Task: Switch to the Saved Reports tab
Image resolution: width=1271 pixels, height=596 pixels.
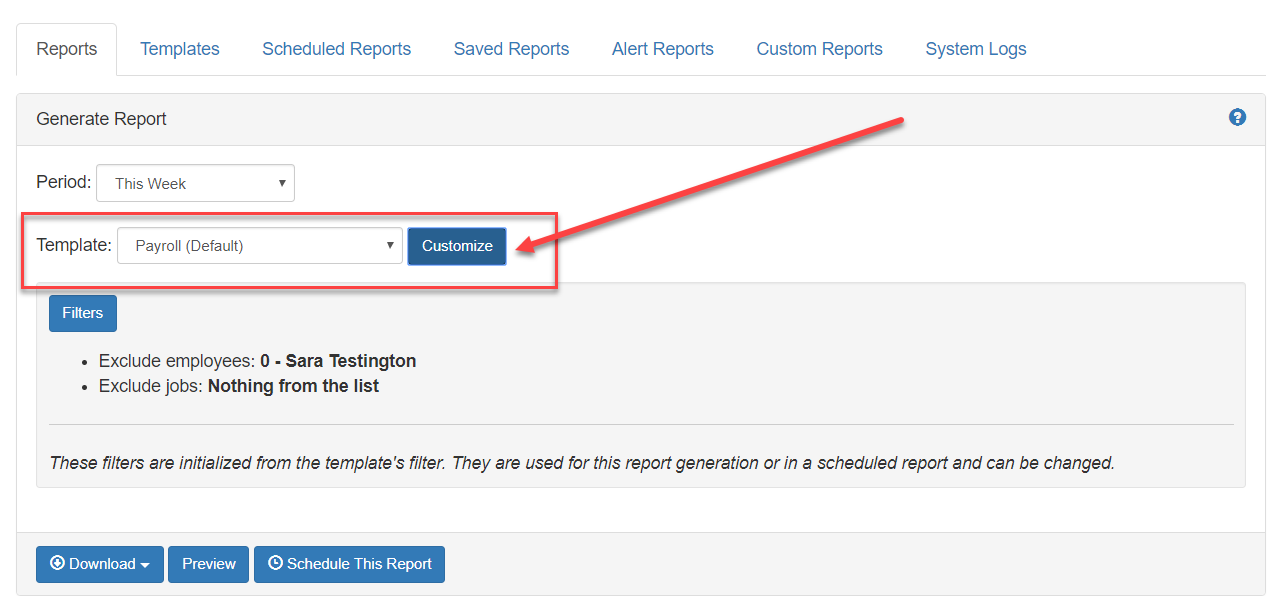Action: (511, 48)
